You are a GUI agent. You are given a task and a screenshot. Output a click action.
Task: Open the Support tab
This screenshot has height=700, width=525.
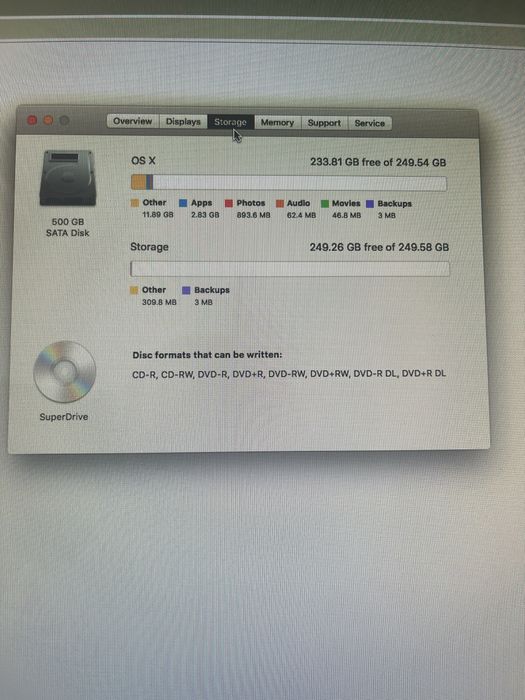click(324, 123)
